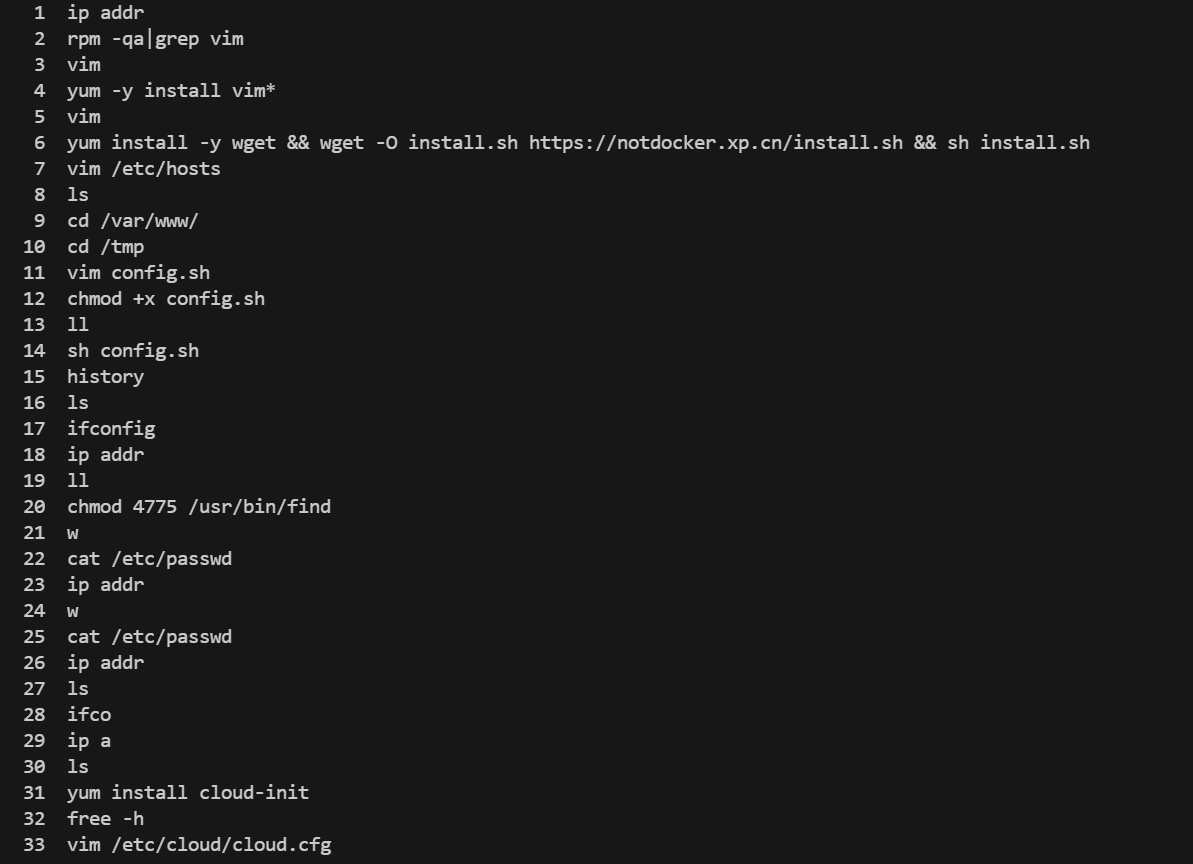Viewport: 1193px width, 864px height.
Task: Click the 'ifconfig' command text
Action: (x=111, y=429)
